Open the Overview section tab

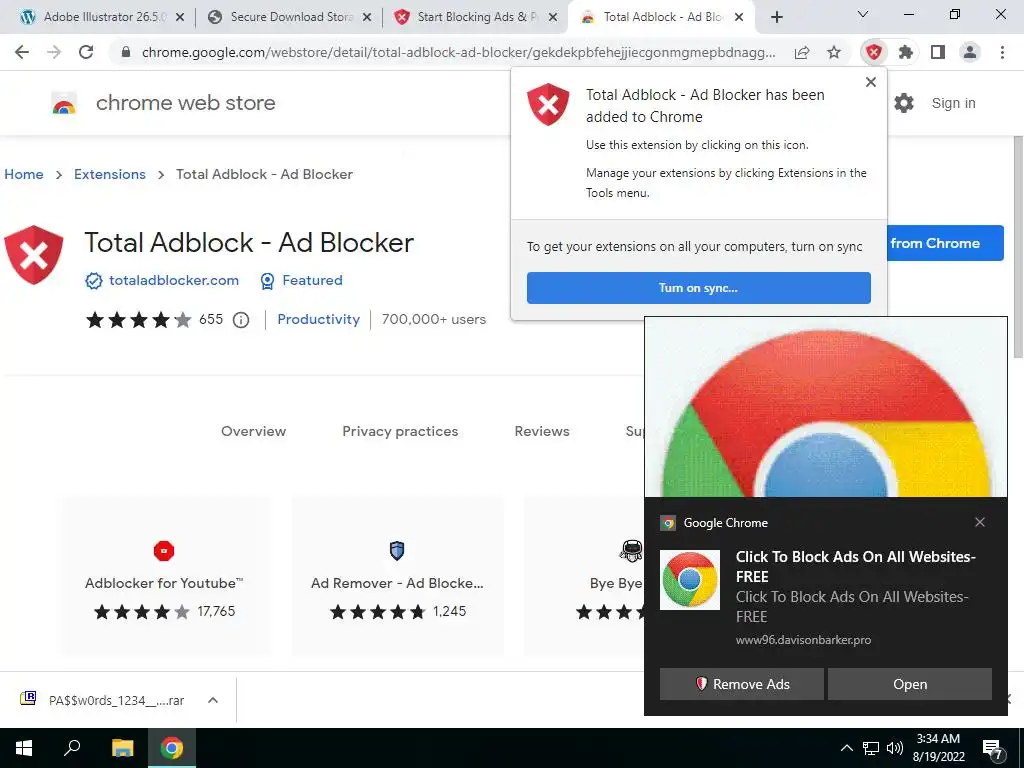pos(253,431)
